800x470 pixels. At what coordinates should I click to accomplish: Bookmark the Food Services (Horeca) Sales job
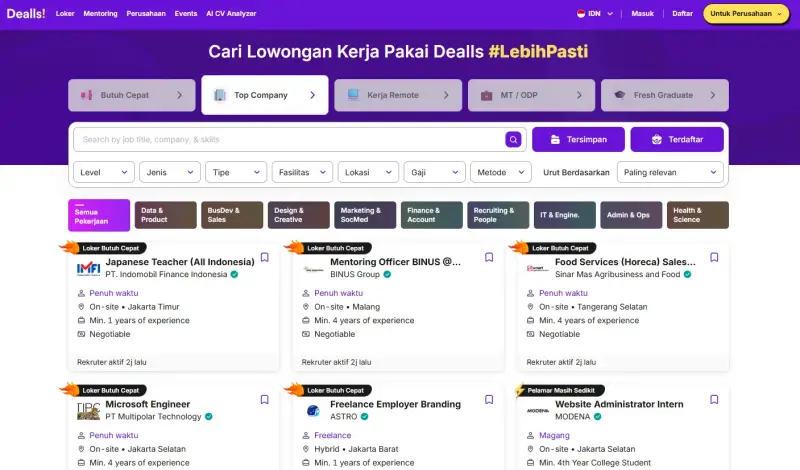(714, 257)
